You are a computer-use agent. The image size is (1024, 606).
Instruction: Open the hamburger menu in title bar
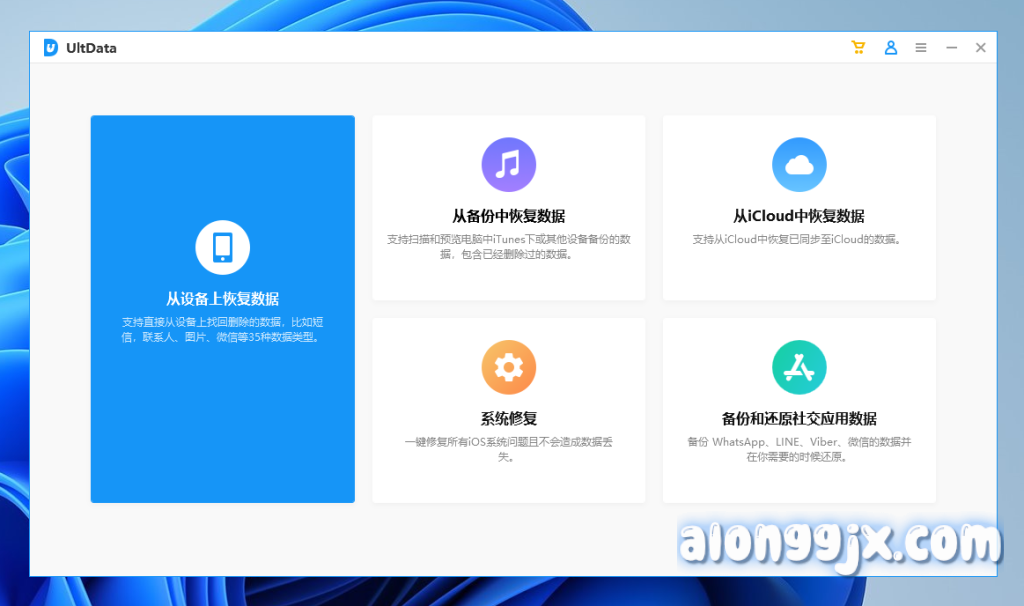pyautogui.click(x=921, y=48)
